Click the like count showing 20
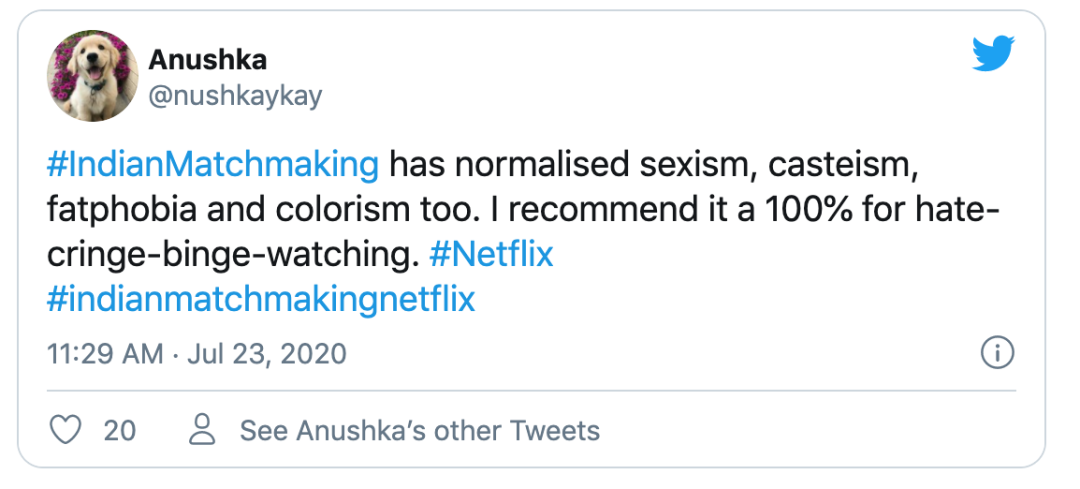Image resolution: width=1080 pixels, height=489 pixels. [x=120, y=431]
